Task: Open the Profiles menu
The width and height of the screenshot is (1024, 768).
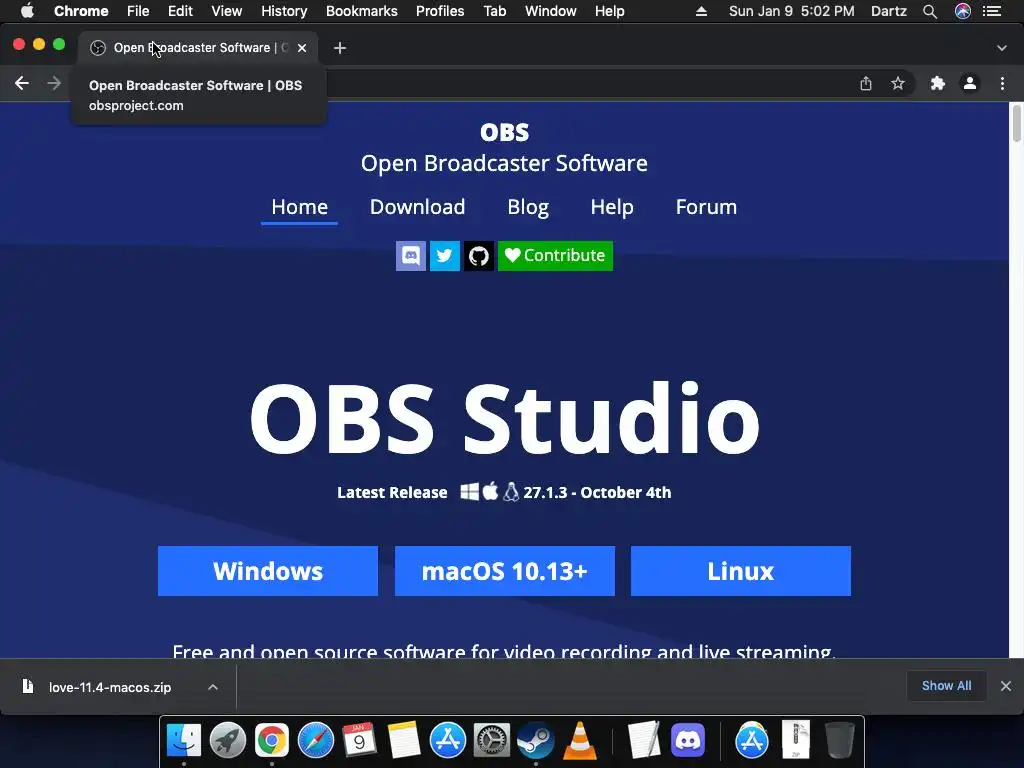Action: (440, 11)
